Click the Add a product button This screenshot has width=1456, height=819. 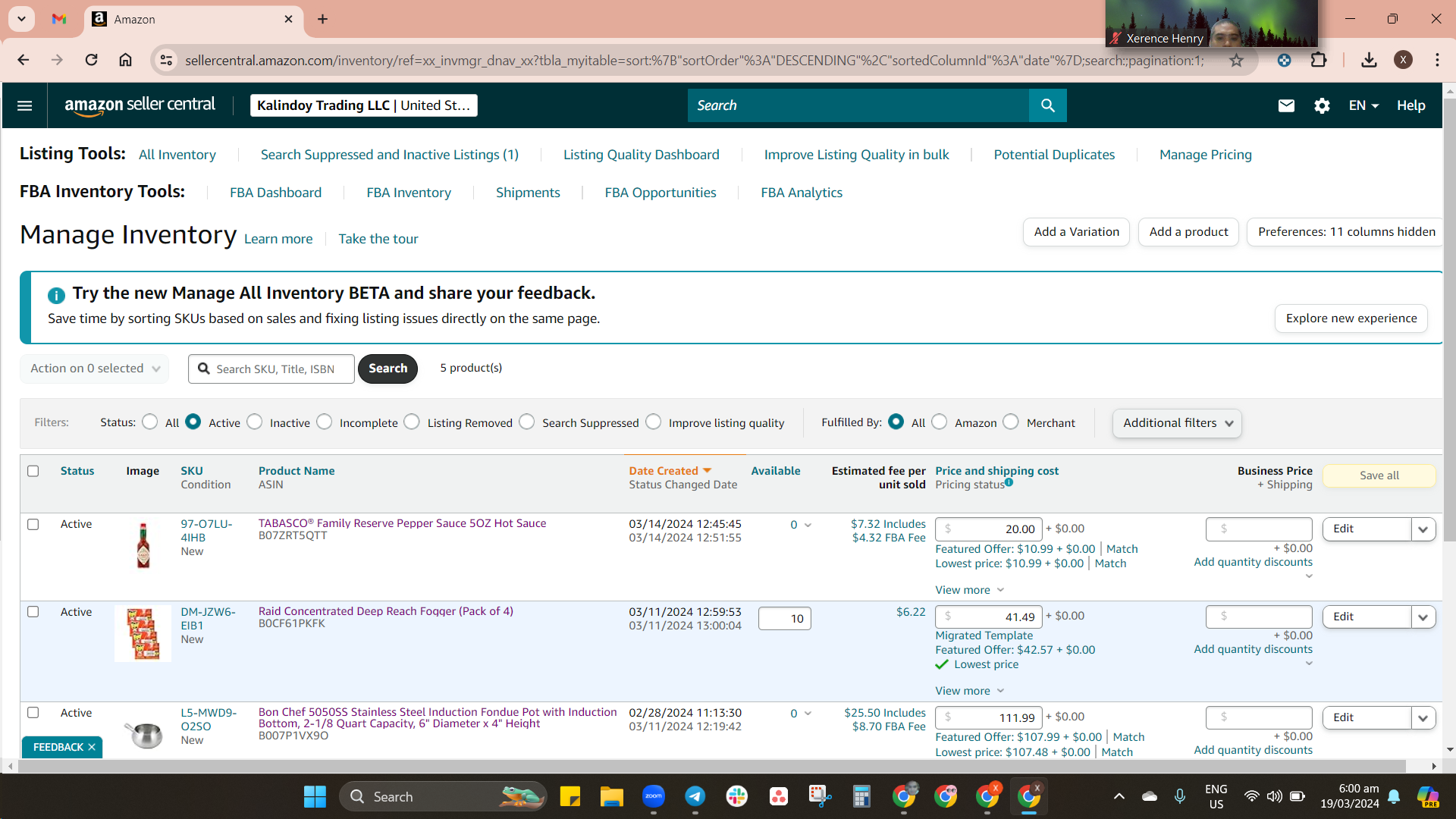click(1188, 232)
